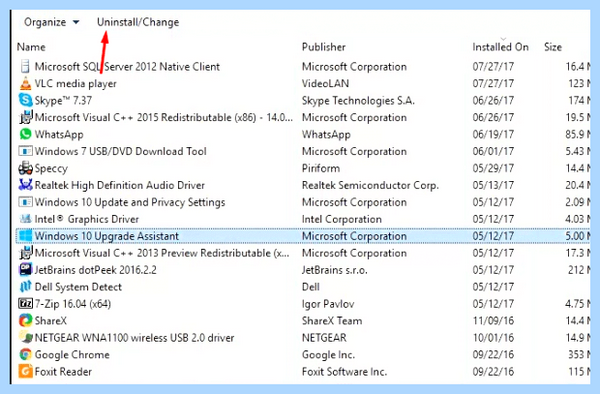
Task: Select the Speccy entry
Action: (51, 168)
